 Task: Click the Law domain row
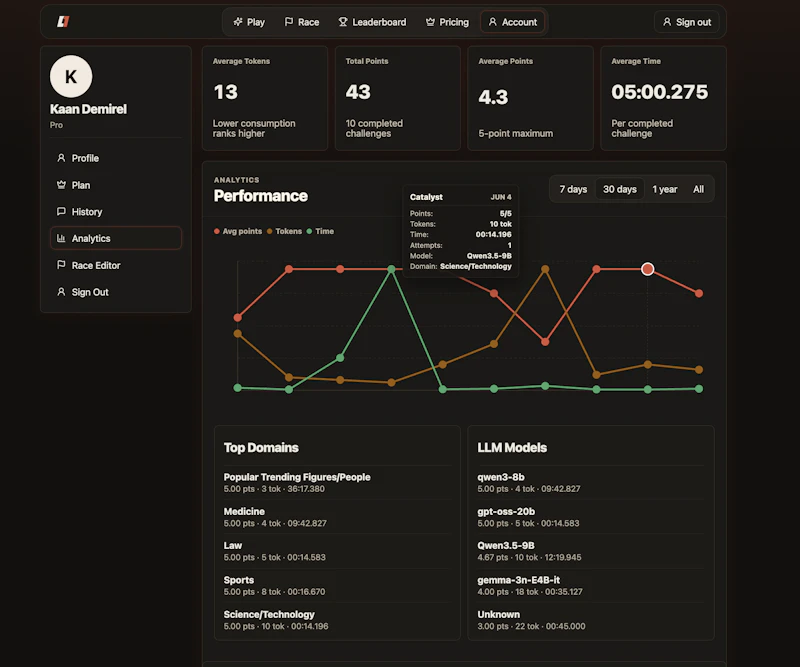point(337,551)
